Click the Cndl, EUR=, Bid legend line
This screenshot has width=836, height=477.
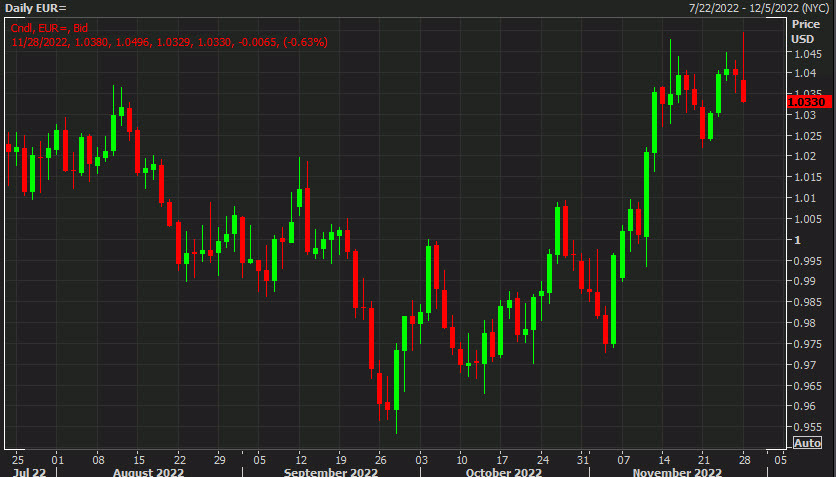pos(49,28)
